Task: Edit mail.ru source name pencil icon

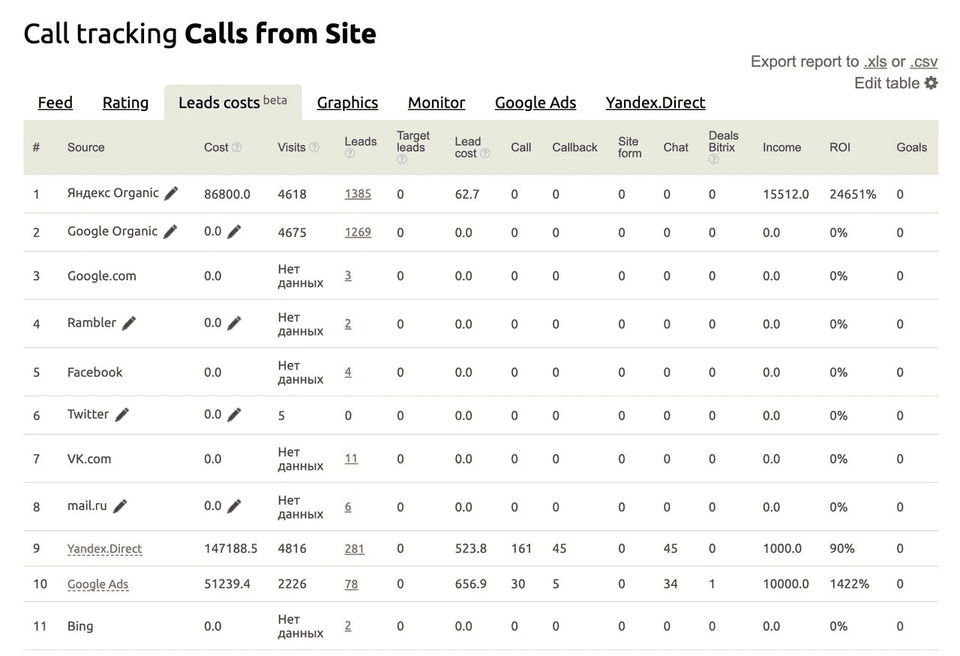Action: pyautogui.click(x=121, y=506)
